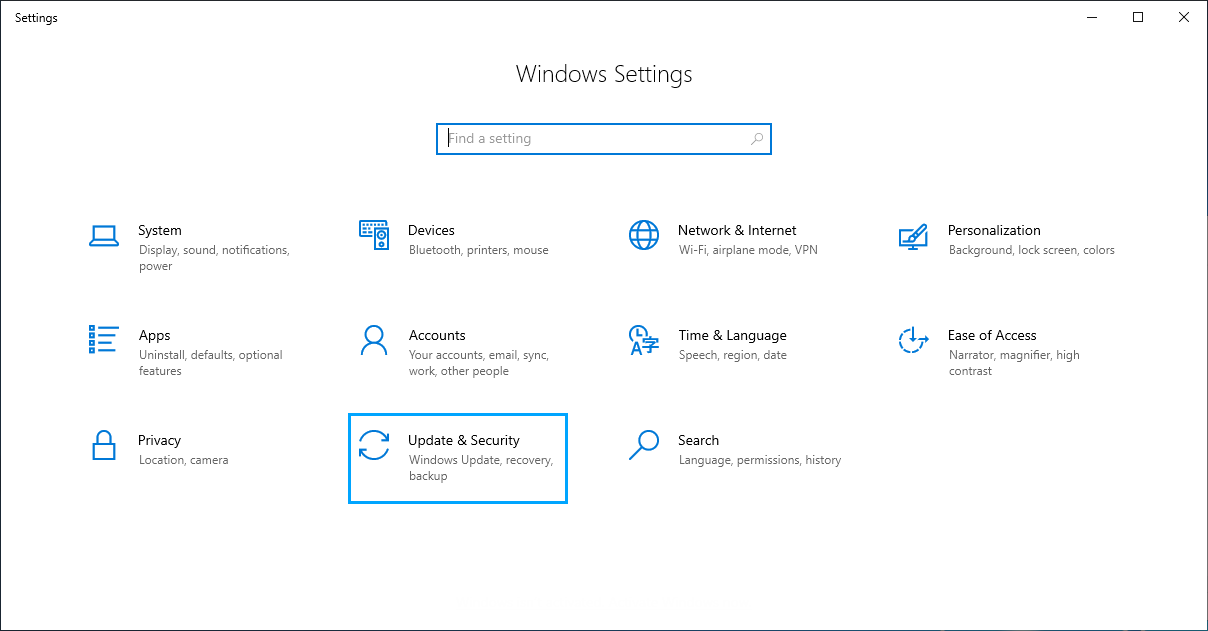Click 'Display, sound, notifications, power' description
Image resolution: width=1208 pixels, height=631 pixels.
(214, 258)
